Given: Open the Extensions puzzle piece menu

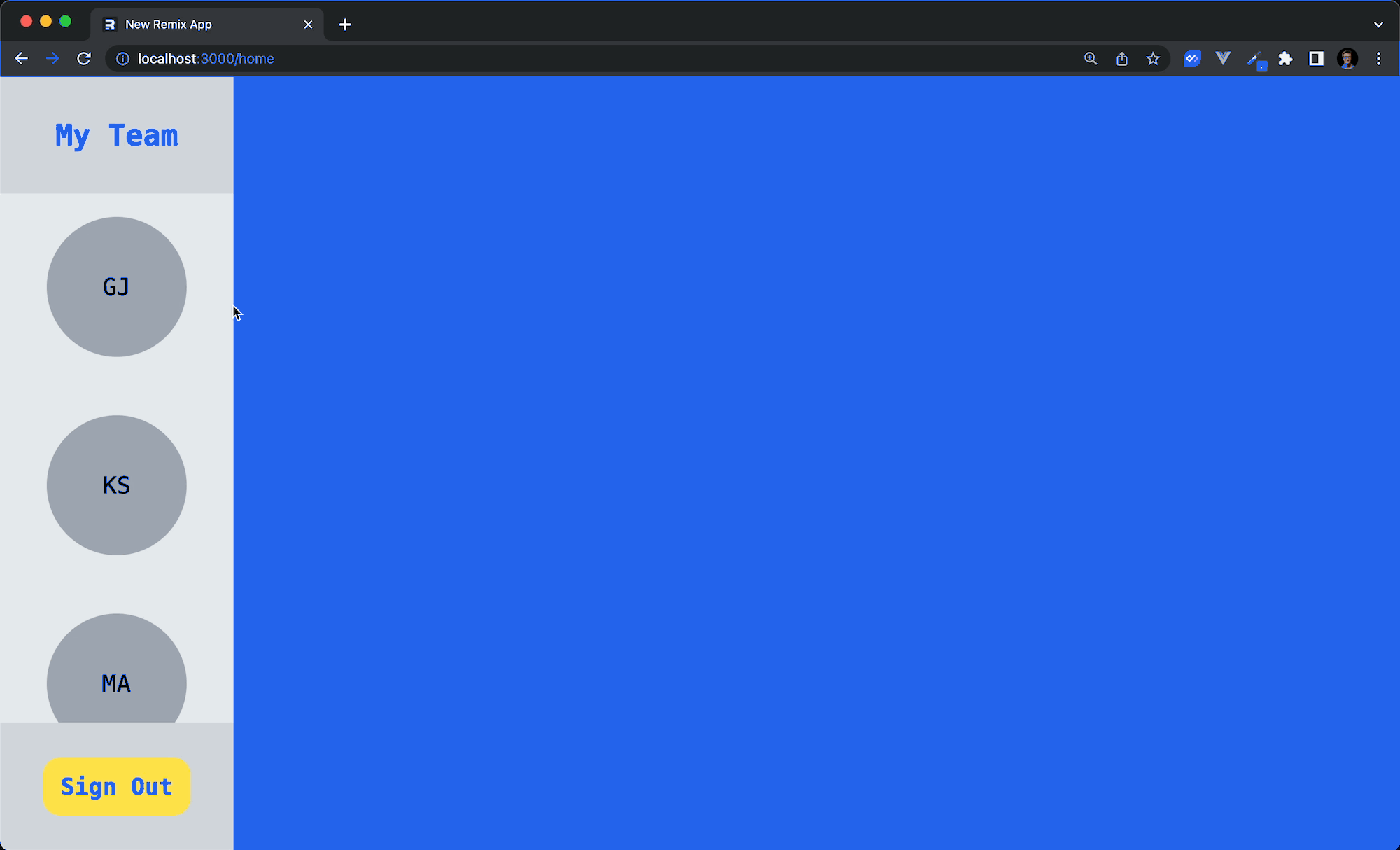Looking at the screenshot, I should point(1285,59).
